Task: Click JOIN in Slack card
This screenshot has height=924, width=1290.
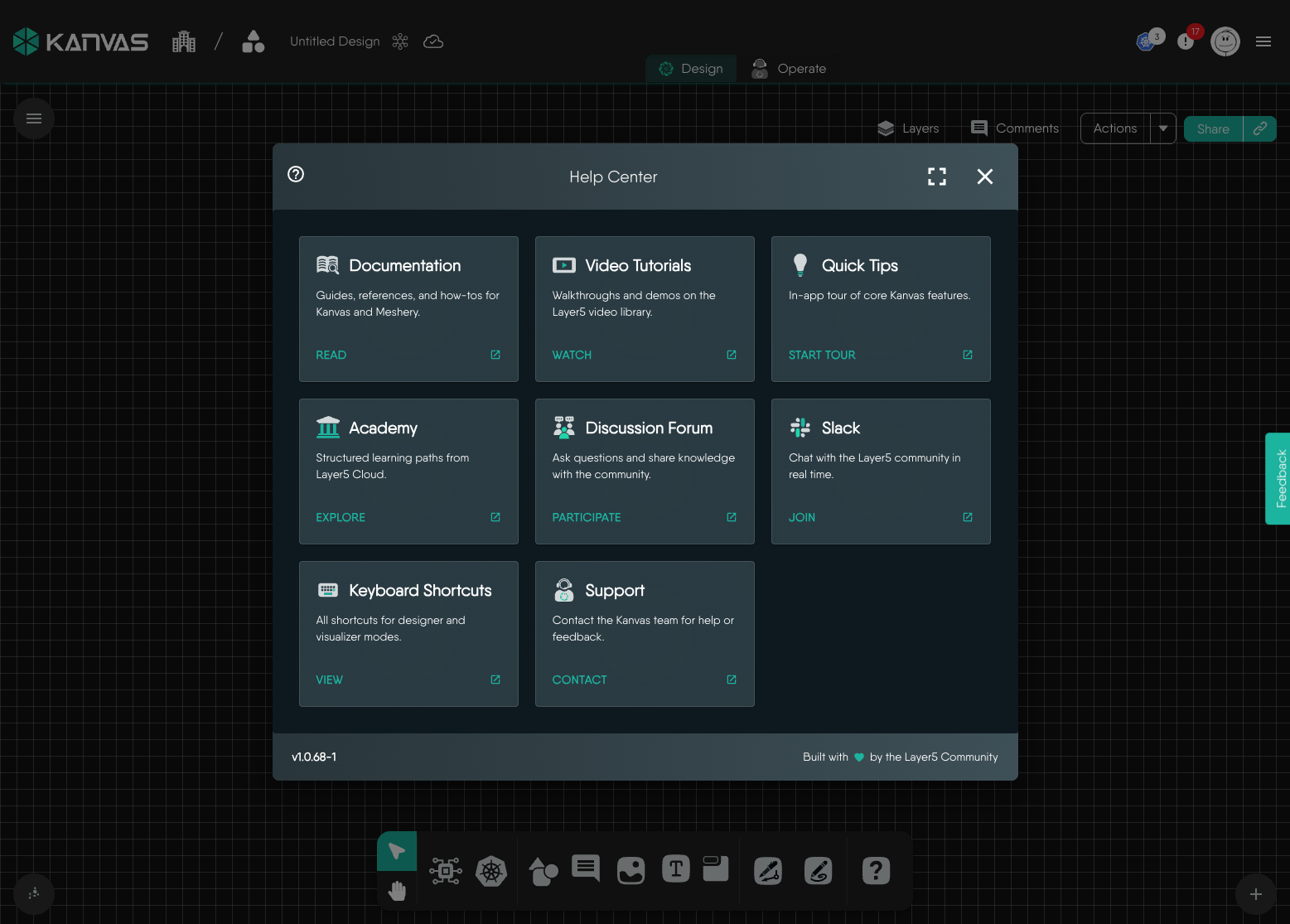Action: pyautogui.click(x=802, y=517)
